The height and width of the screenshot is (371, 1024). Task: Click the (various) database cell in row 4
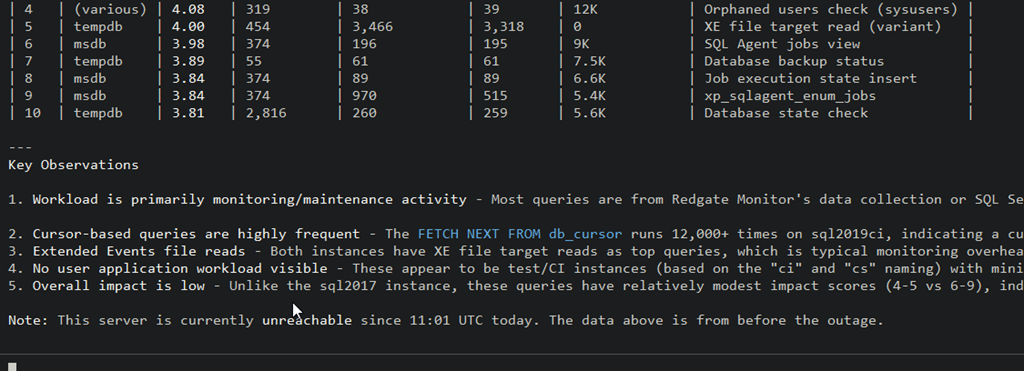click(110, 9)
